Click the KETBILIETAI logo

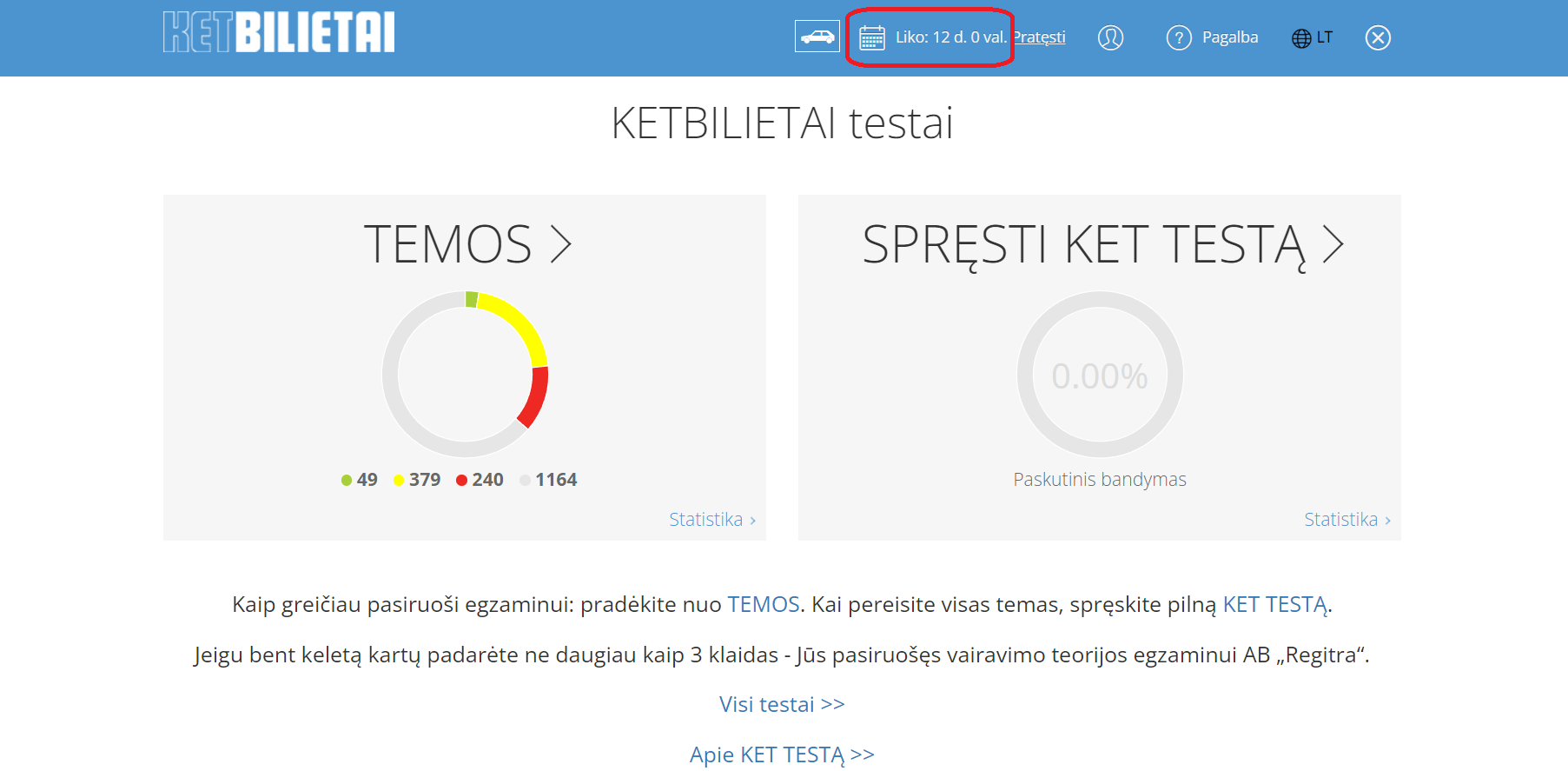279,32
